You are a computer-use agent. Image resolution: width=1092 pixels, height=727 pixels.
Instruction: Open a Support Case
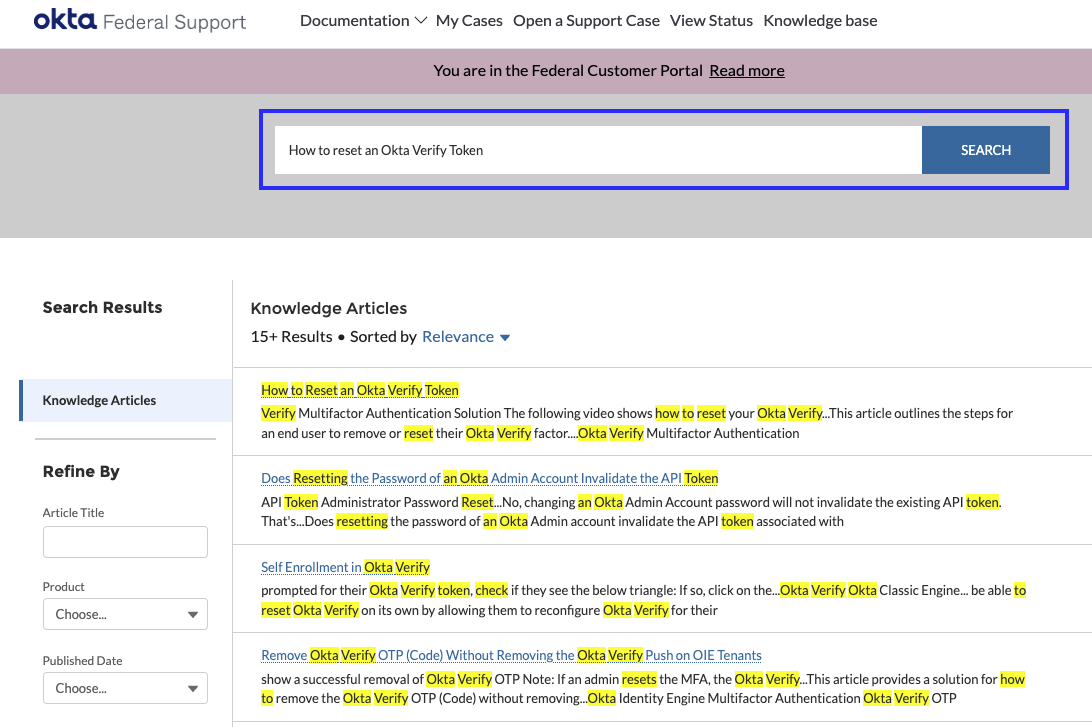point(586,19)
